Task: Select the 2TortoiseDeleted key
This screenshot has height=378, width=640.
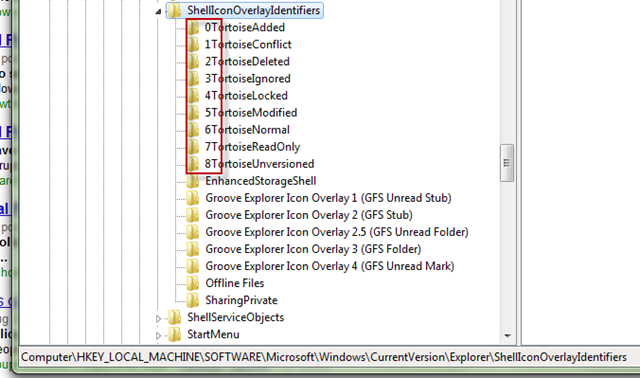Action: click(x=247, y=62)
